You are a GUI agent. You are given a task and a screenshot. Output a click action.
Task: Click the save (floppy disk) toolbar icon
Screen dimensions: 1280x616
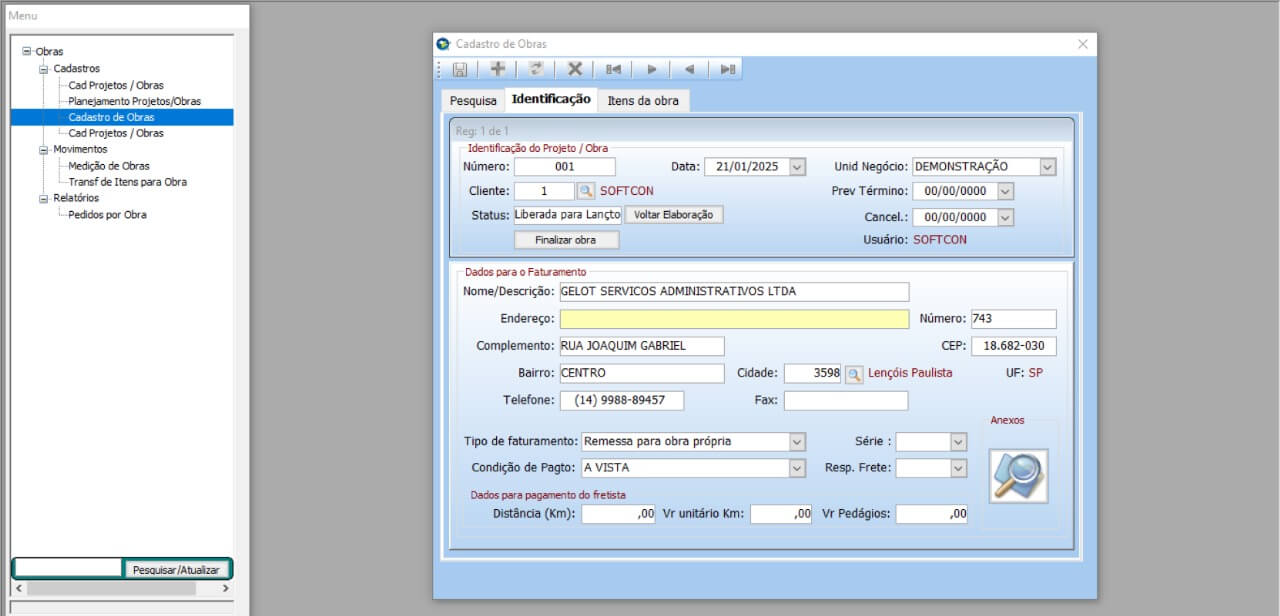pyautogui.click(x=460, y=69)
